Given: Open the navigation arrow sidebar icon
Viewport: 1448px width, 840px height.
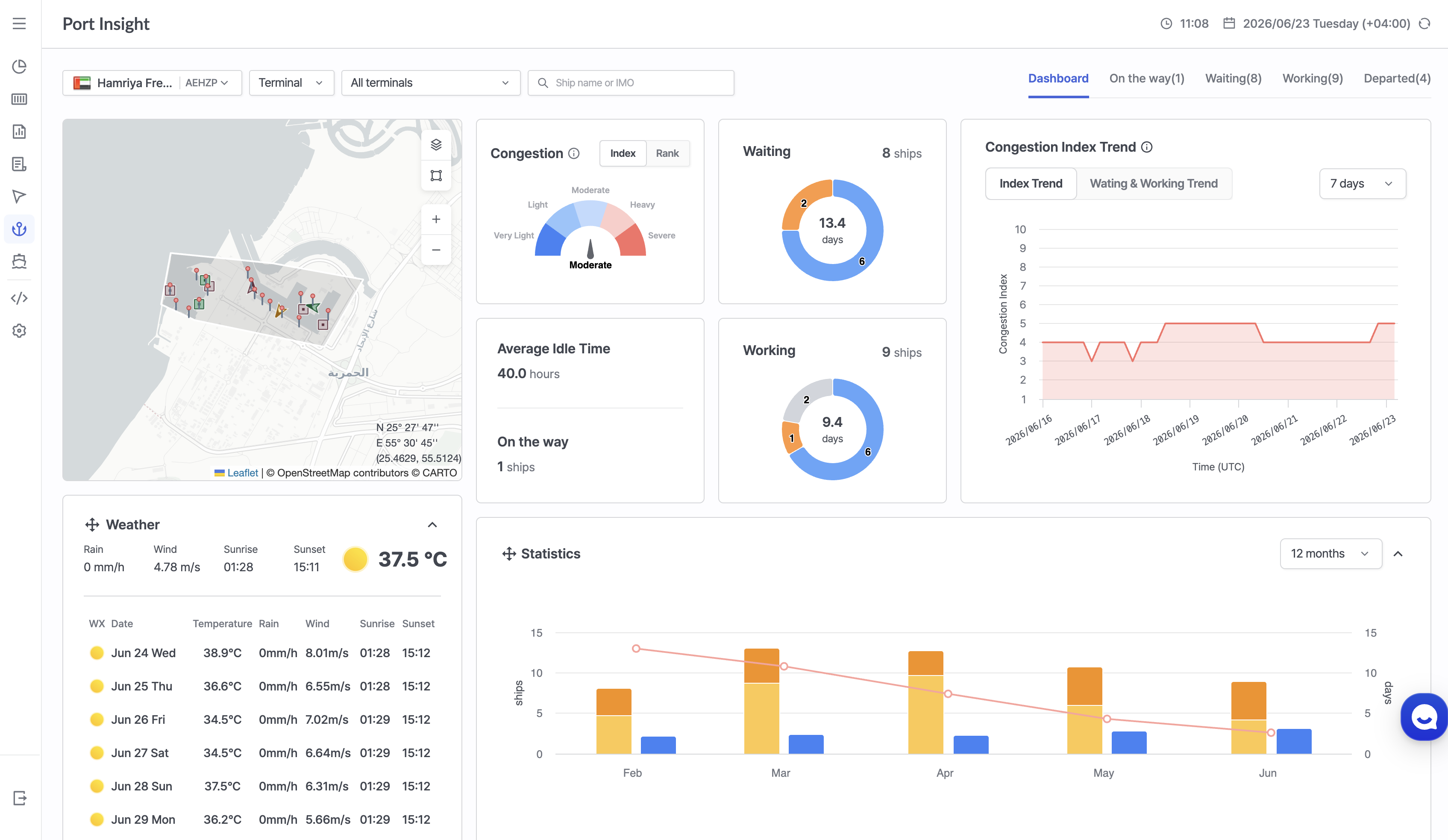Looking at the screenshot, I should point(19,197).
